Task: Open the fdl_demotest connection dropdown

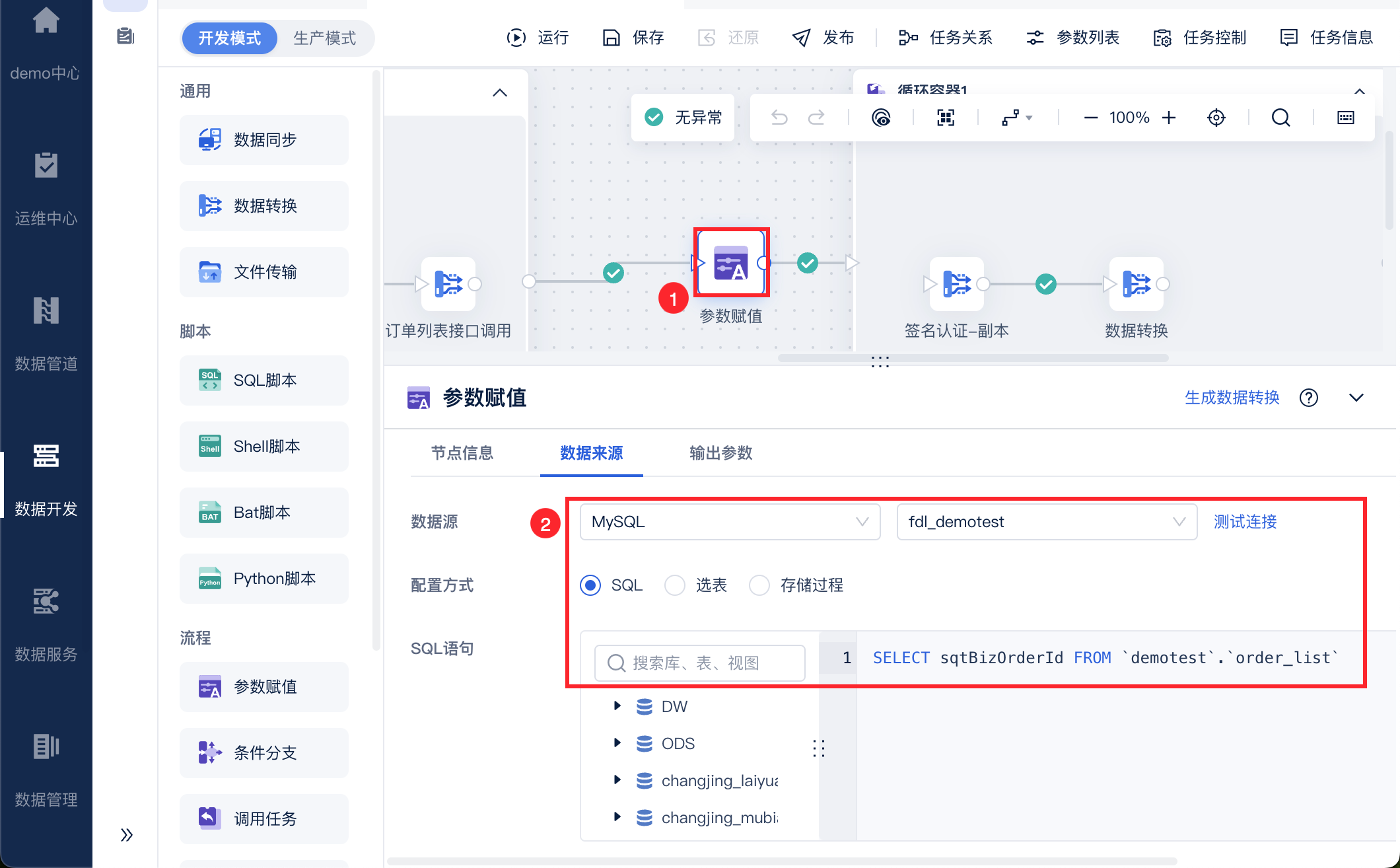Action: point(1046,522)
